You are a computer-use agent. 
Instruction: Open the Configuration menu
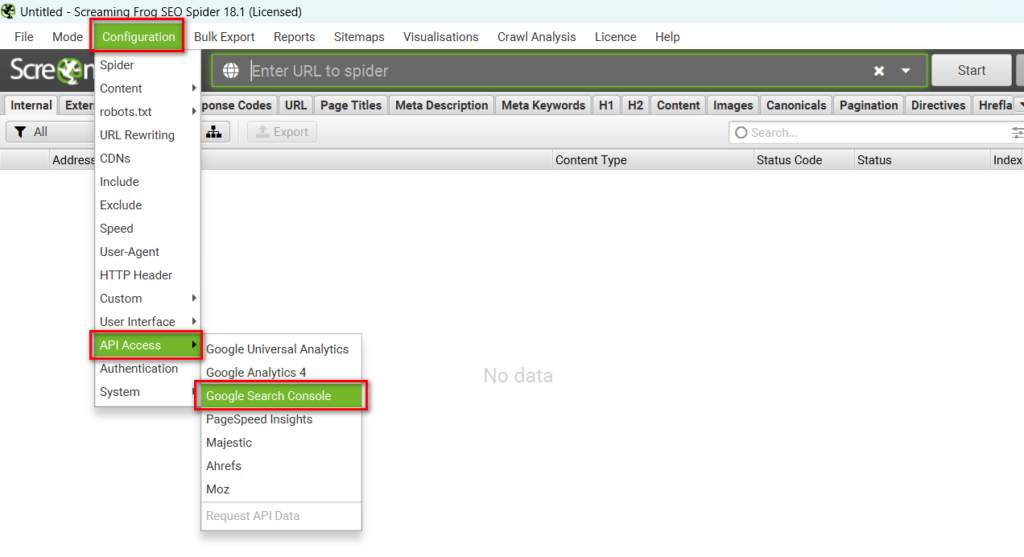(138, 37)
